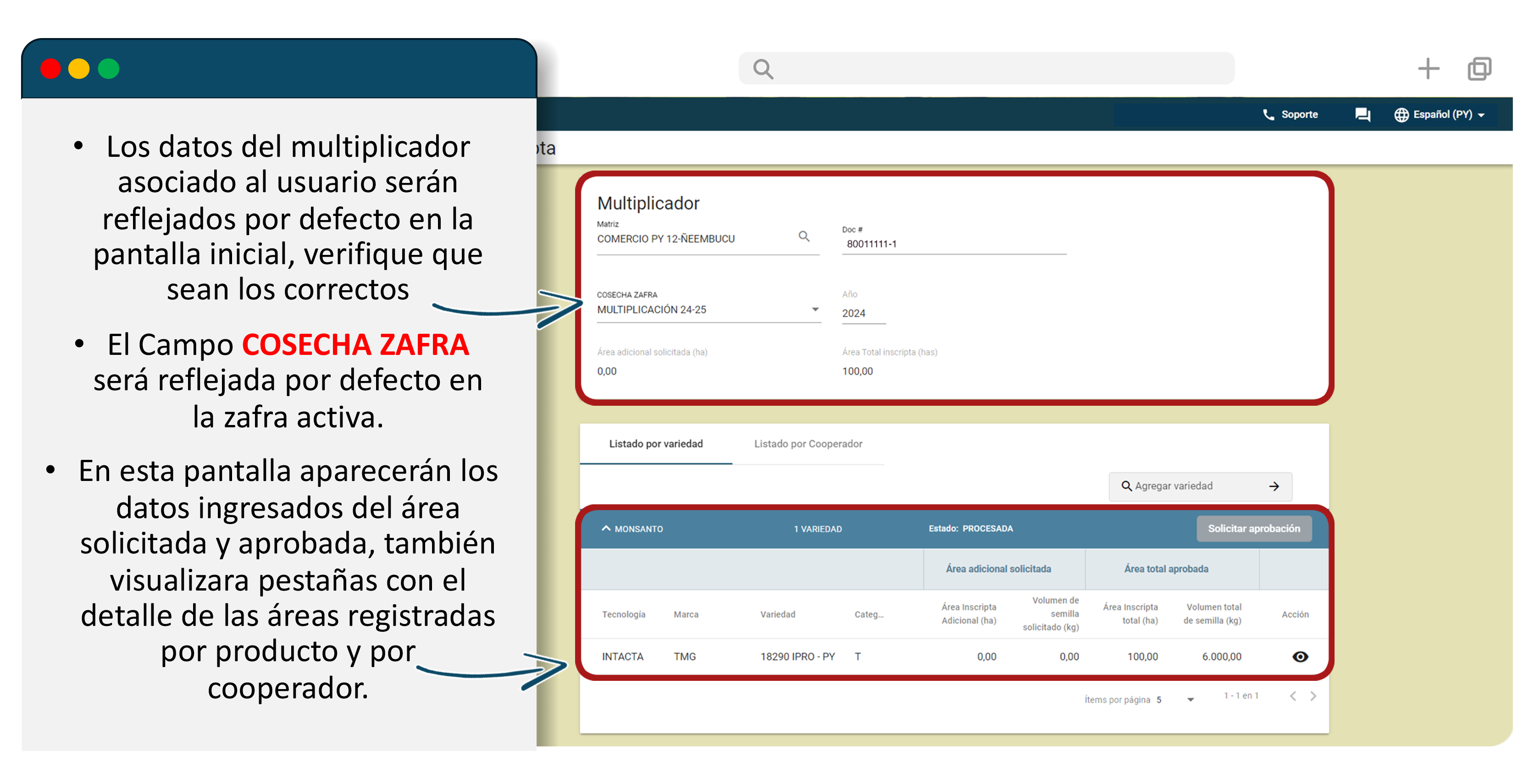Viewport: 1529px width, 784px height.
Task: Switch to Listado por variedad tab
Action: (x=655, y=444)
